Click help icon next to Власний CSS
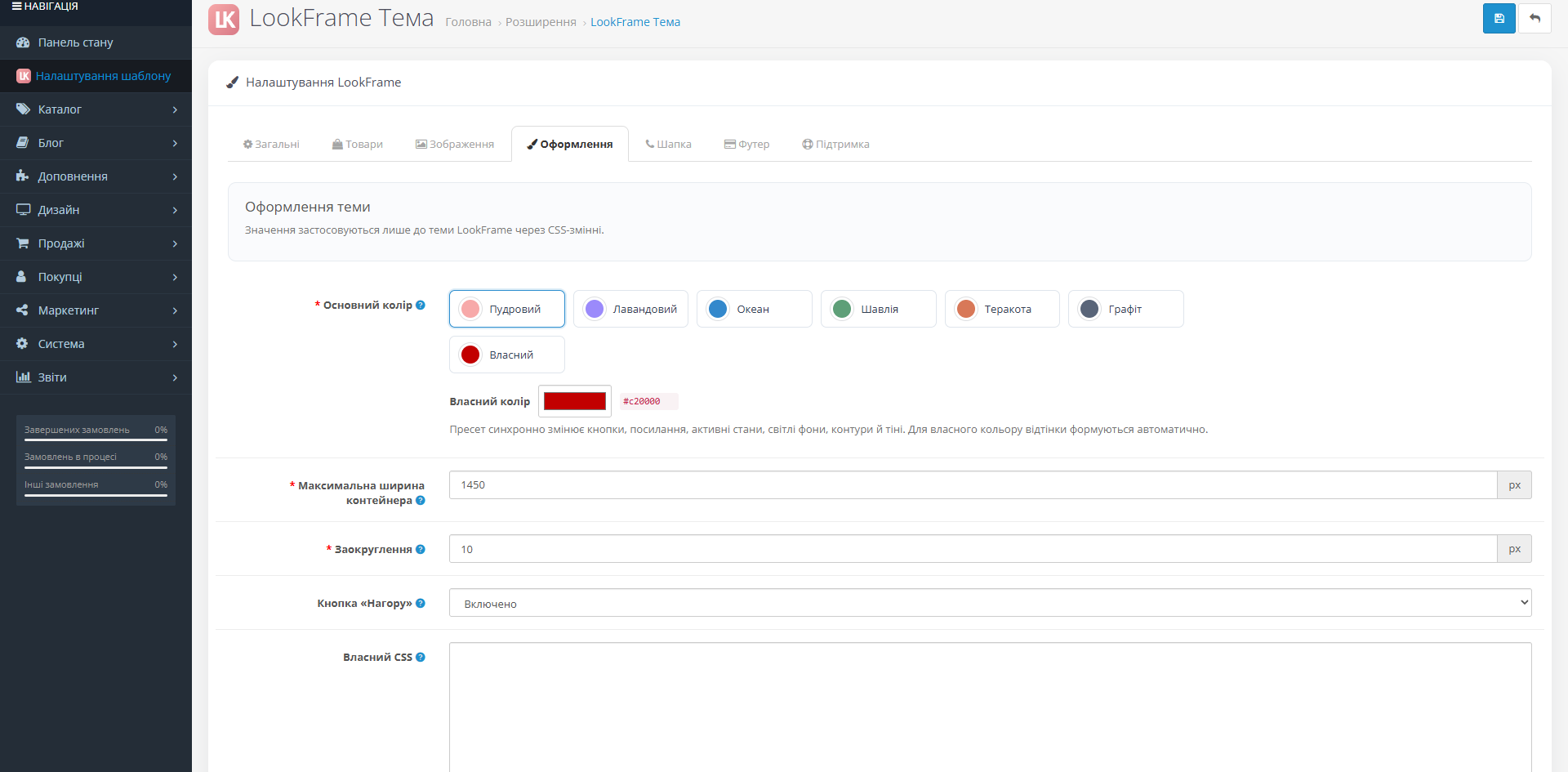This screenshot has width=1568, height=772. click(421, 657)
